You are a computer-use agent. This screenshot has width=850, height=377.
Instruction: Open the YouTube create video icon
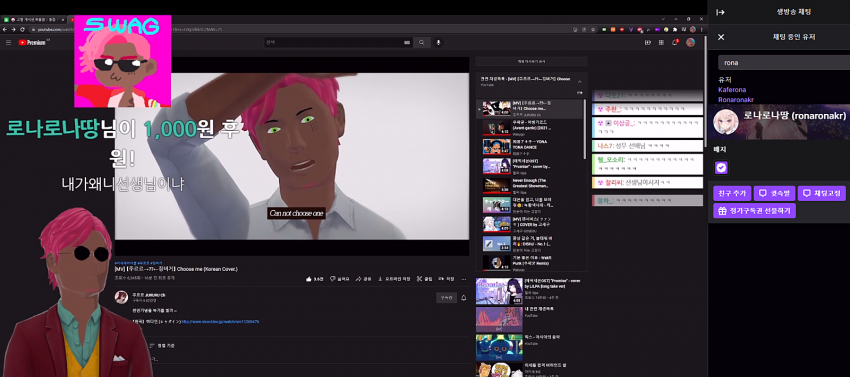pos(647,42)
